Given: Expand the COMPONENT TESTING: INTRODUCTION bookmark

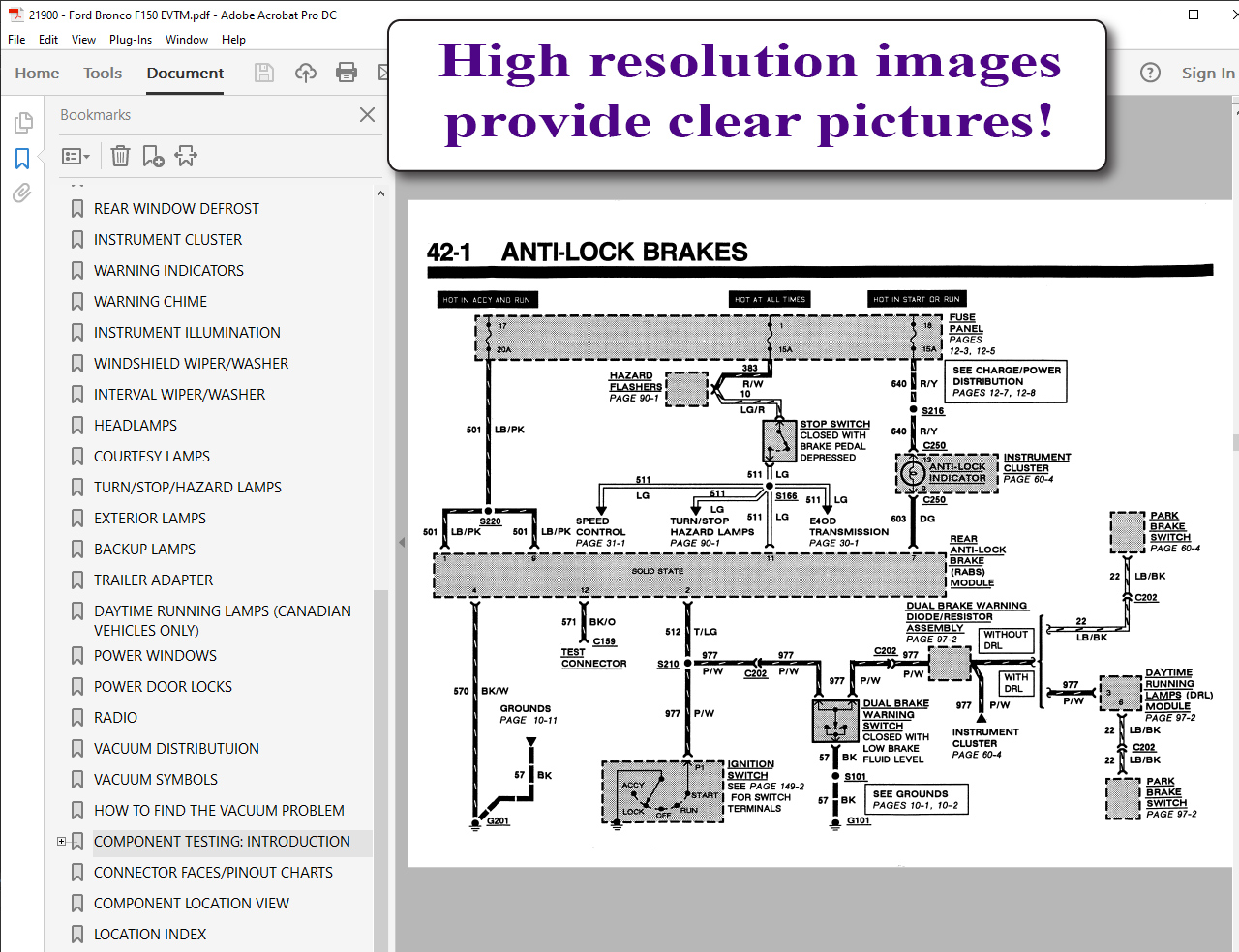Looking at the screenshot, I should [x=62, y=842].
